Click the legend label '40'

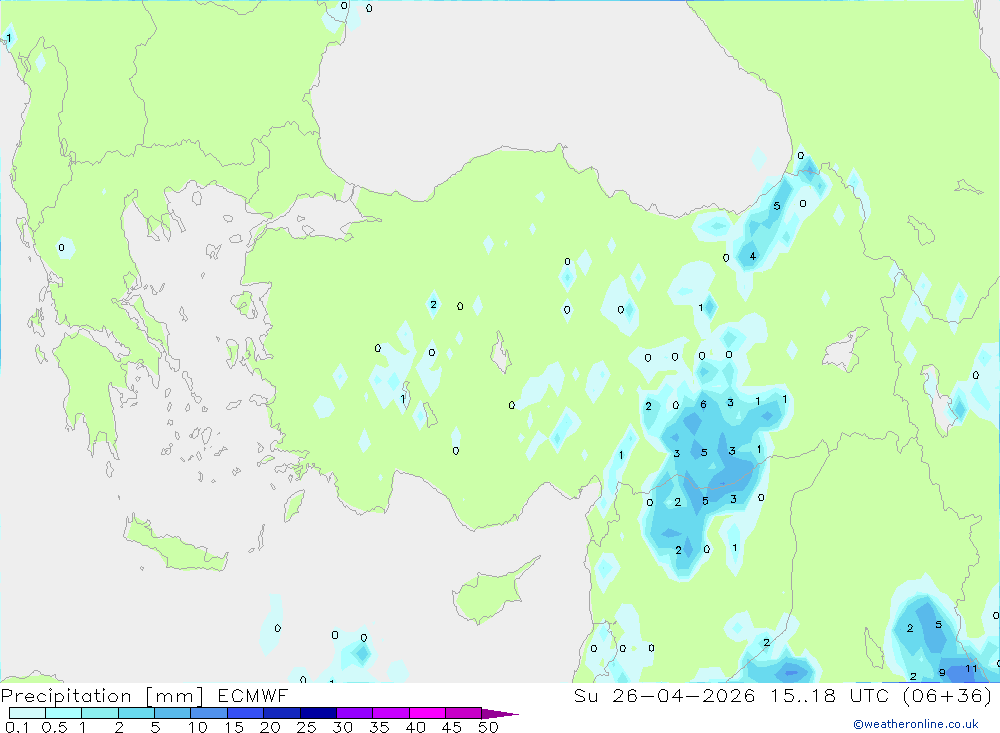(415, 727)
